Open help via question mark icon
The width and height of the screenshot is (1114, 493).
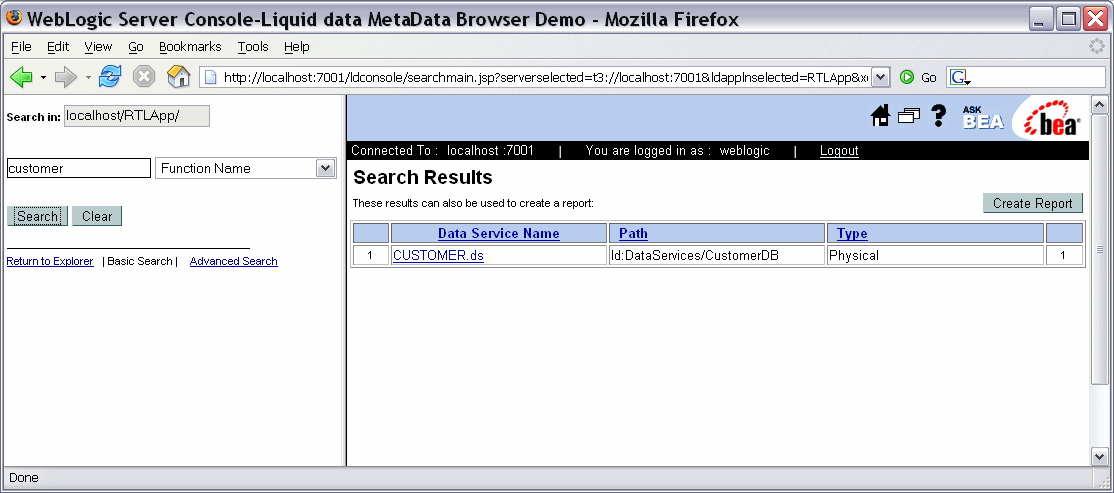tap(939, 116)
